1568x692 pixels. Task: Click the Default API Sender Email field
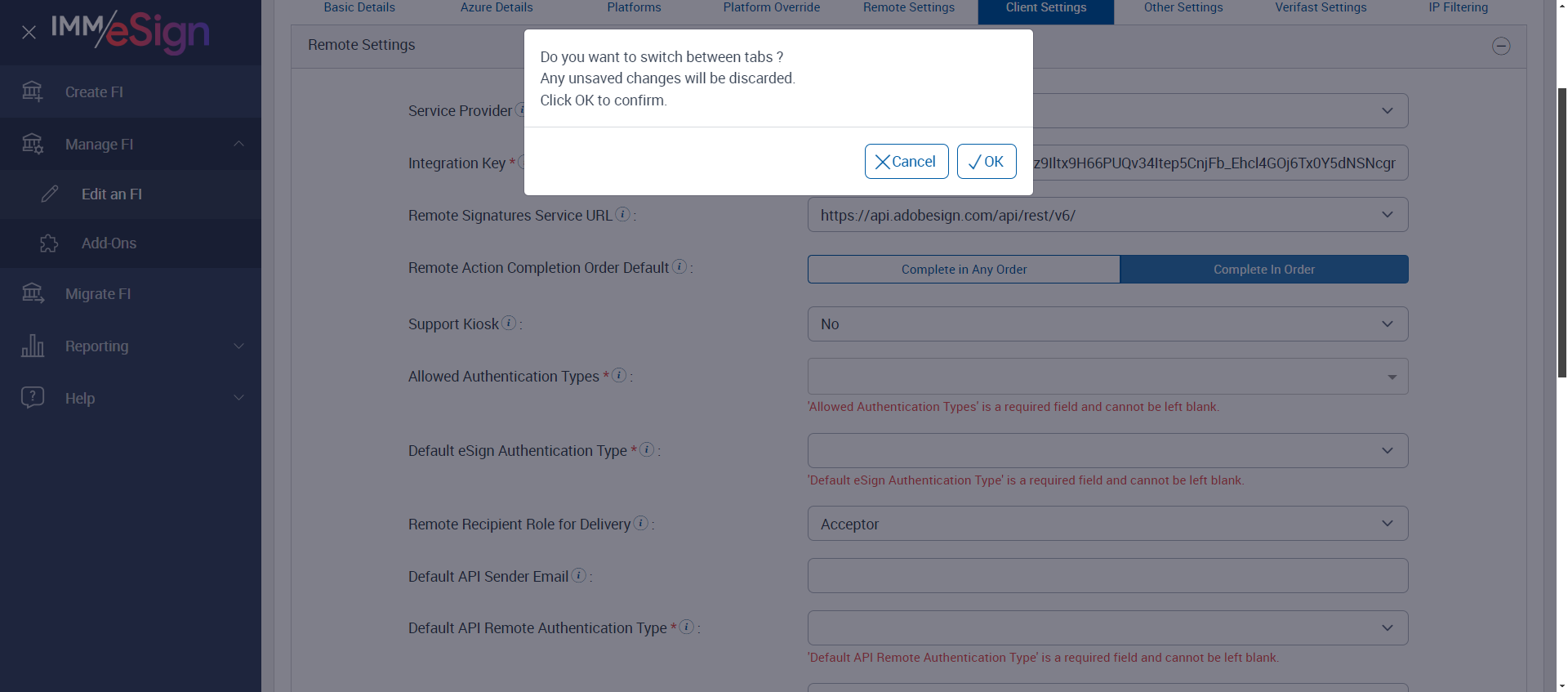(1107, 576)
